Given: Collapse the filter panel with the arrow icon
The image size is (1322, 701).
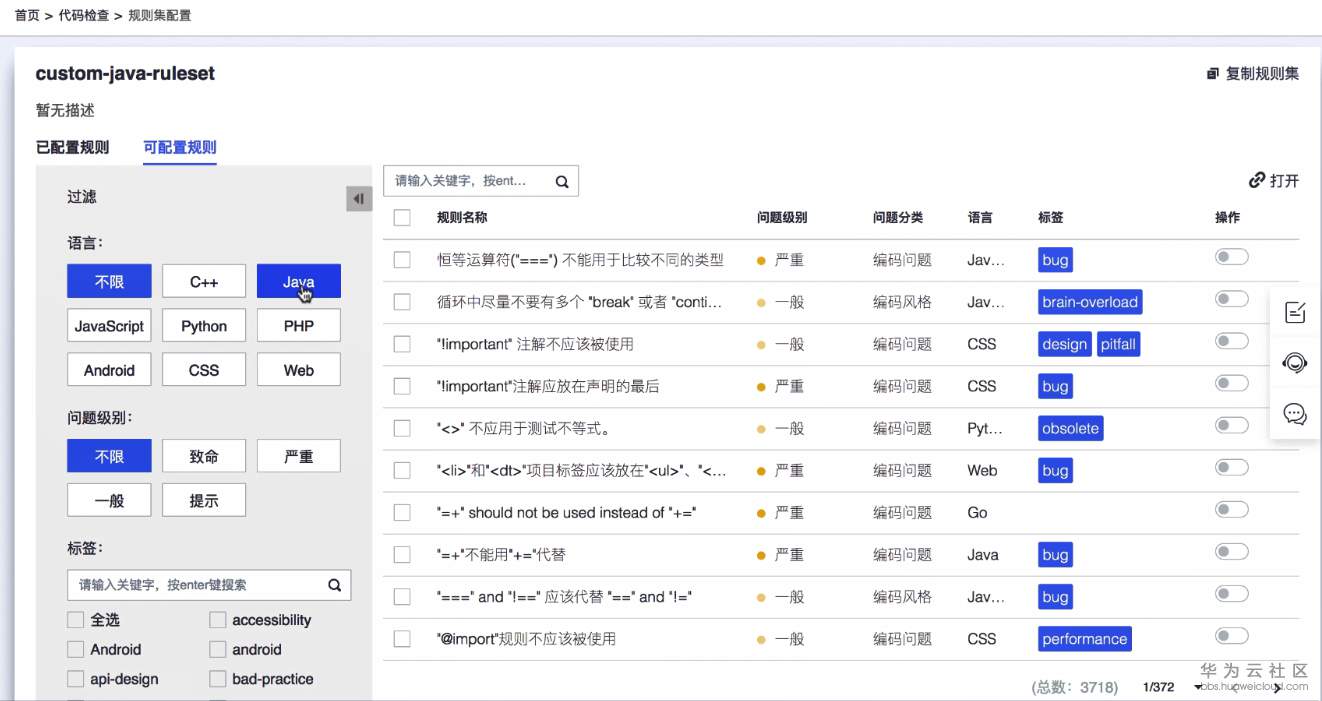Looking at the screenshot, I should pyautogui.click(x=359, y=198).
